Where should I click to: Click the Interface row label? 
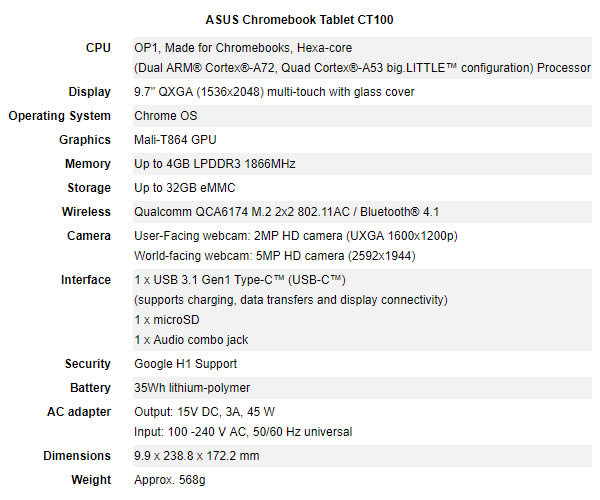click(x=85, y=280)
